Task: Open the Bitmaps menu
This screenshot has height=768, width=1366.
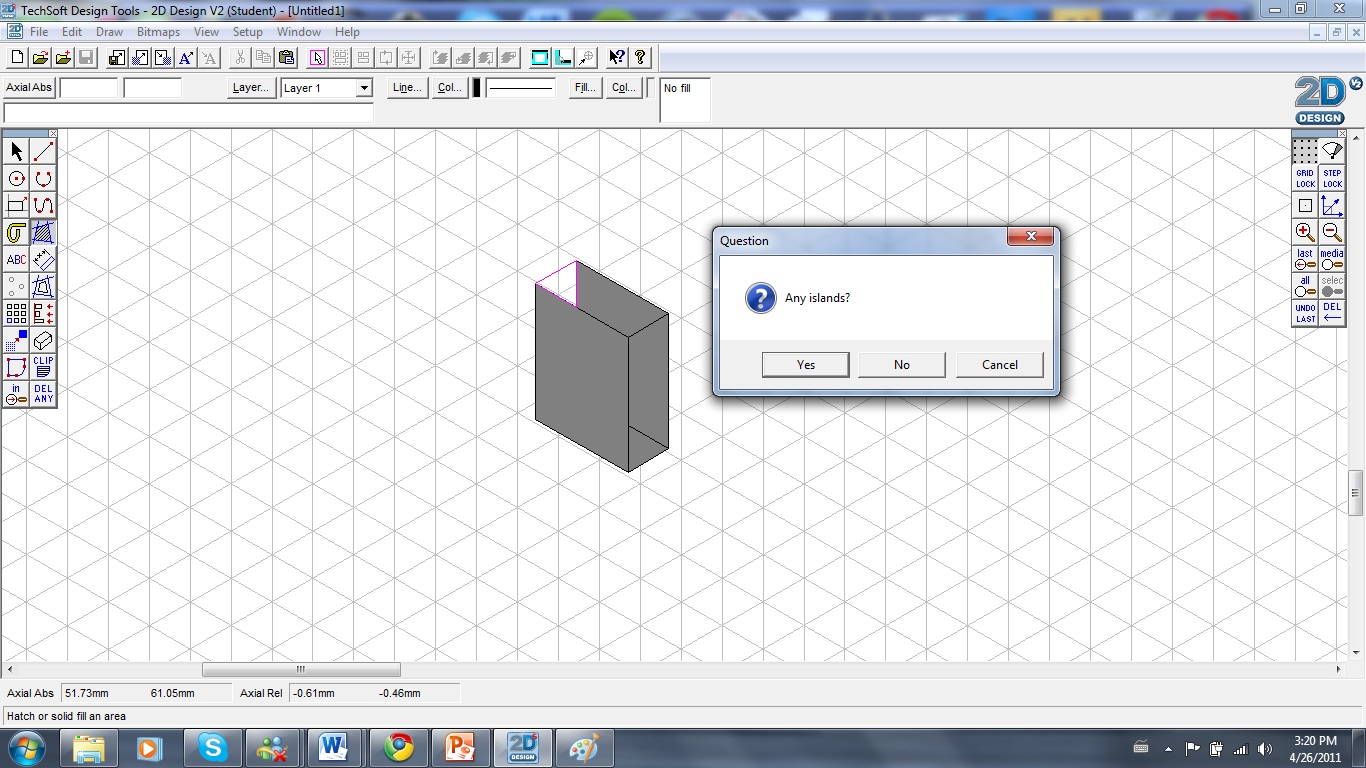Action: (x=158, y=31)
